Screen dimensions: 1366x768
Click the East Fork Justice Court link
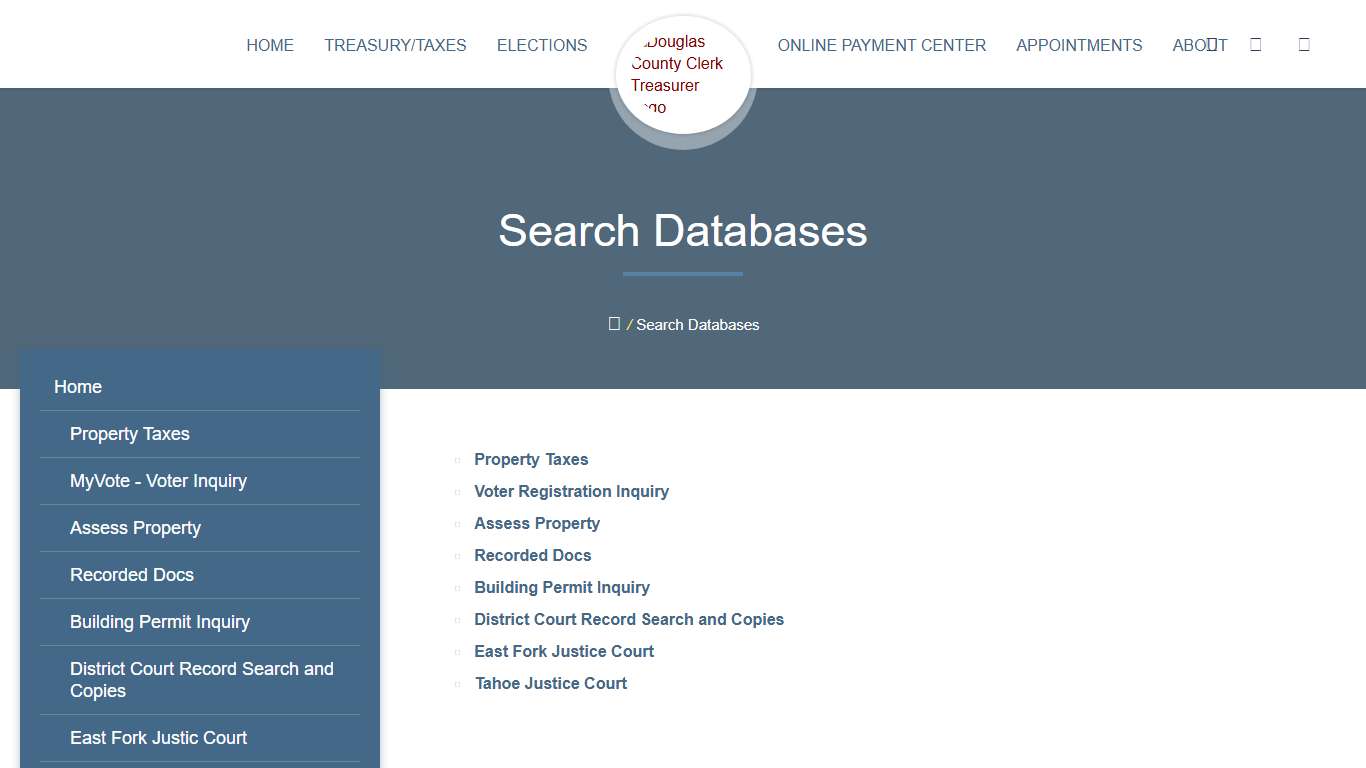pyautogui.click(x=564, y=651)
